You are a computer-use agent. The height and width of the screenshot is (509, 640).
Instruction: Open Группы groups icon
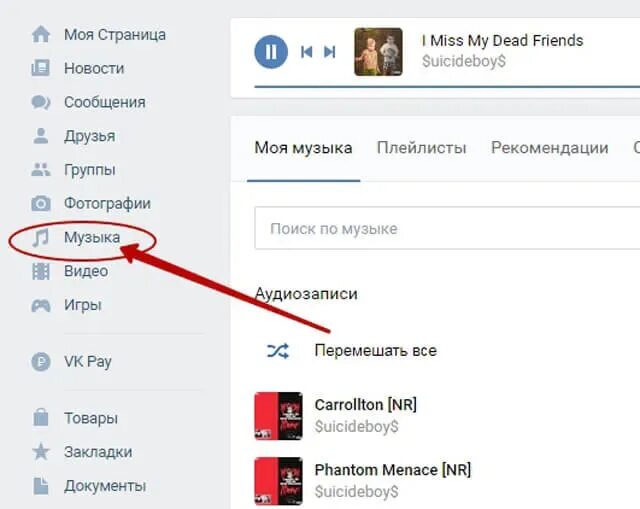coord(41,170)
